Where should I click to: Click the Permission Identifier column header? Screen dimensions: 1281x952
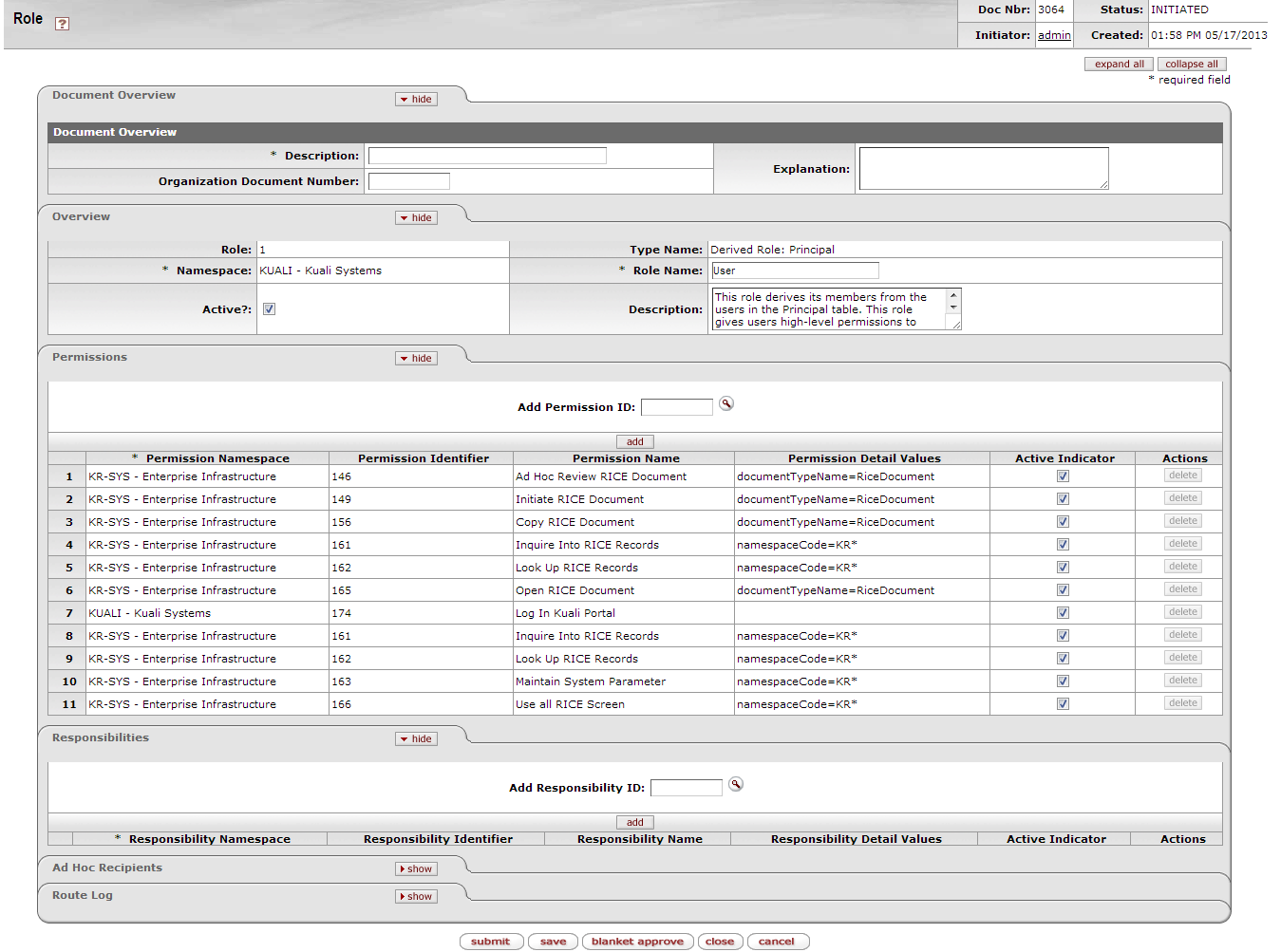424,458
